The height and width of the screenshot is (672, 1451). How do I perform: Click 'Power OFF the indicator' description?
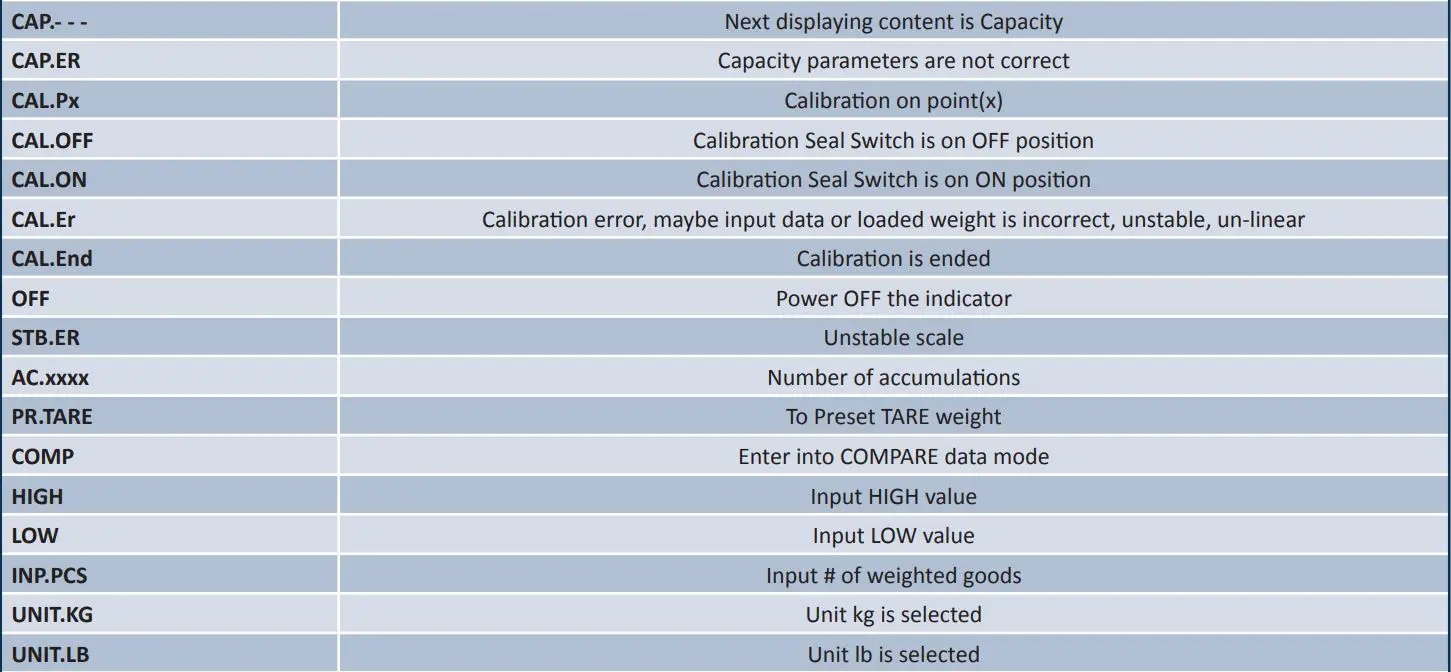[x=893, y=298]
